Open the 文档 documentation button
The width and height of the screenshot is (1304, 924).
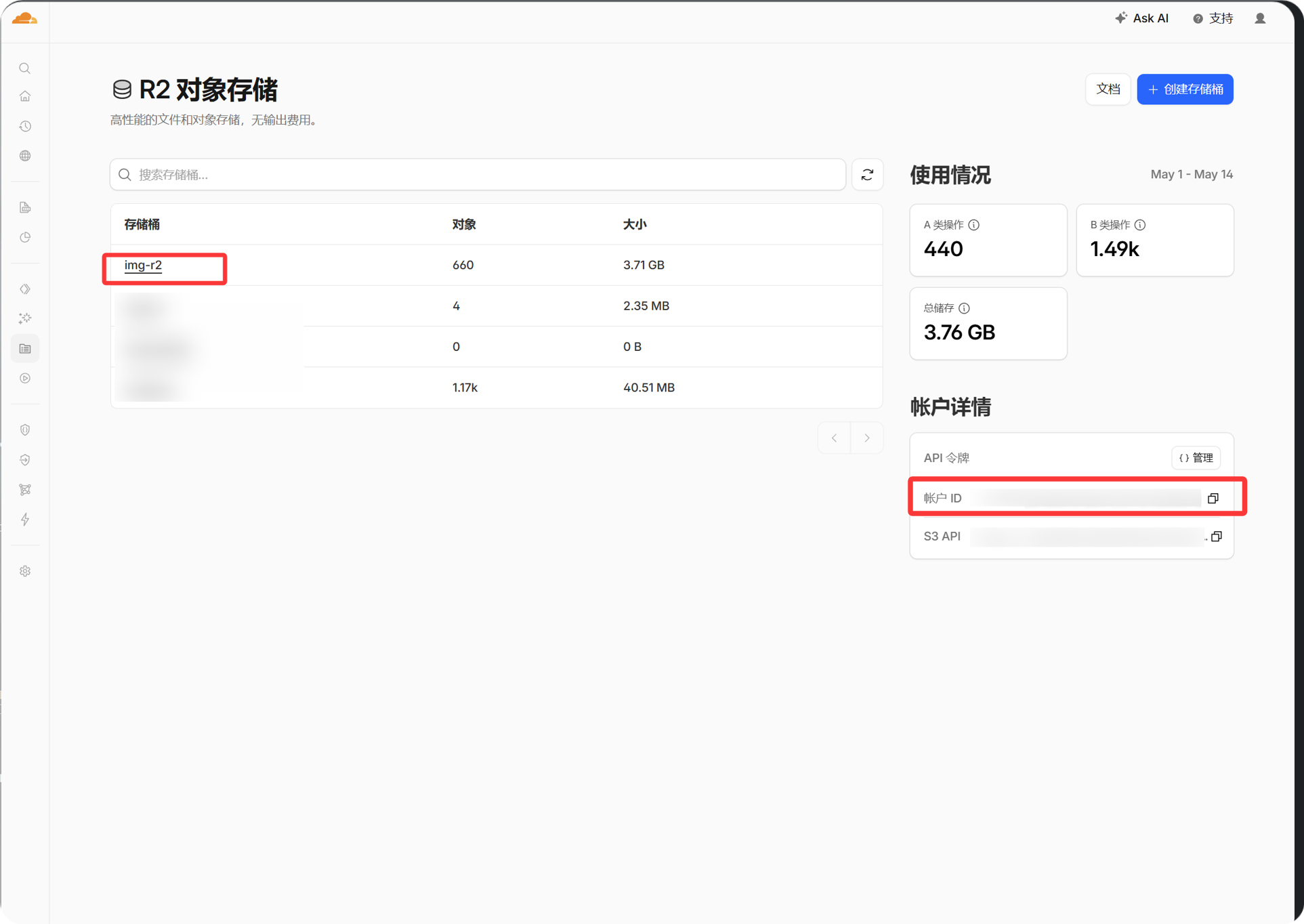[x=1108, y=89]
